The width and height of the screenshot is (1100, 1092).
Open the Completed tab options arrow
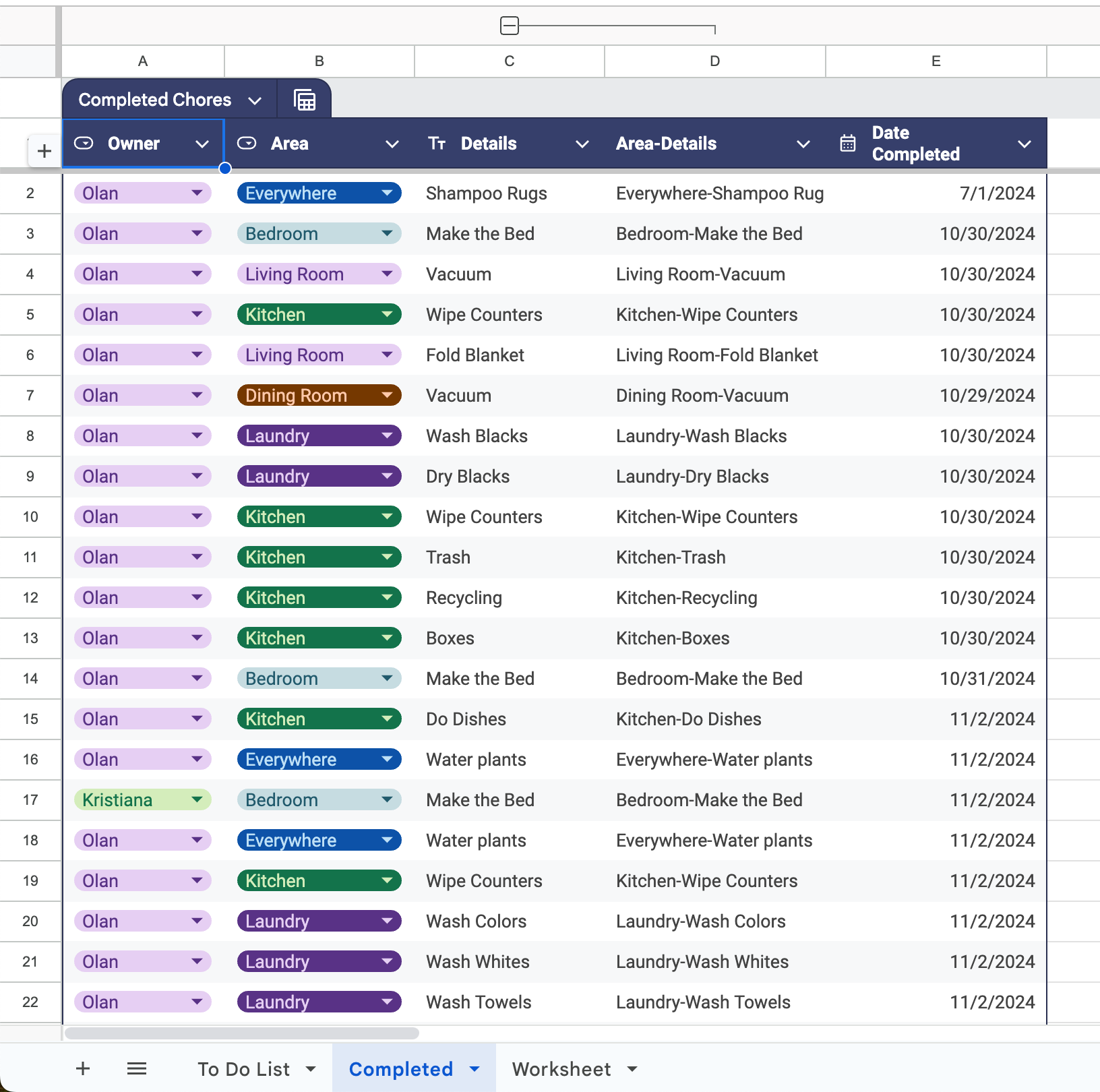pos(475,1069)
